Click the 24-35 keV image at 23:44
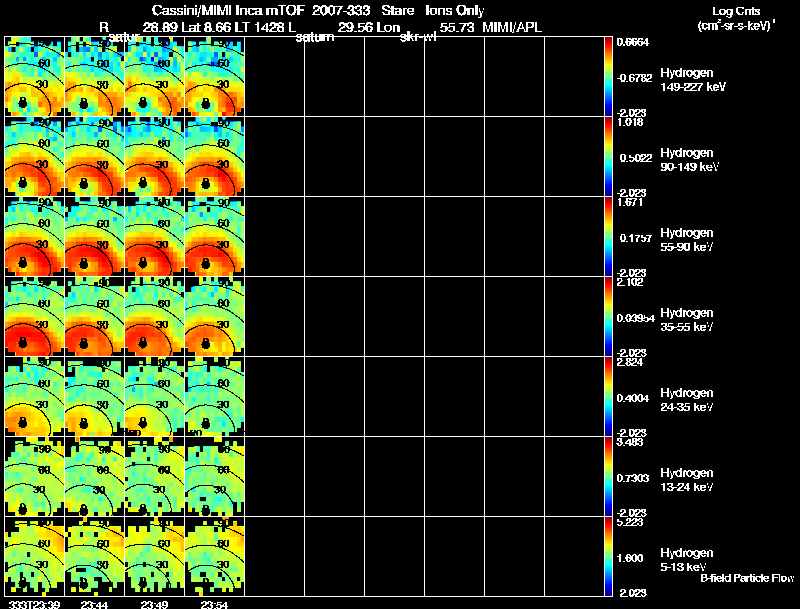800x609 pixels. point(95,397)
